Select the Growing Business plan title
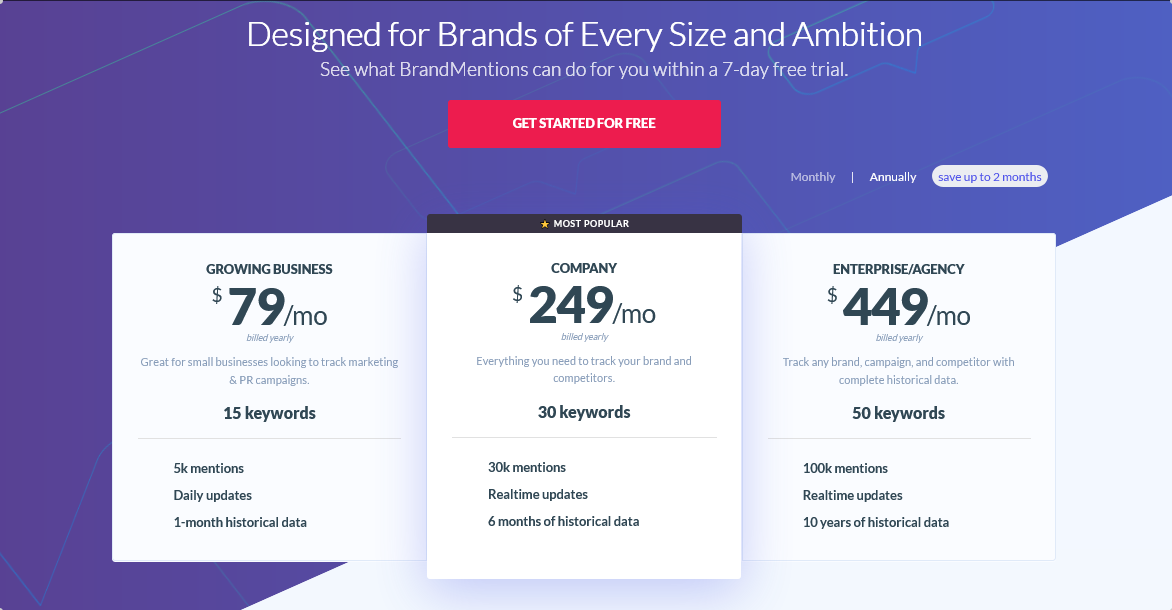This screenshot has width=1172, height=610. coord(269,269)
